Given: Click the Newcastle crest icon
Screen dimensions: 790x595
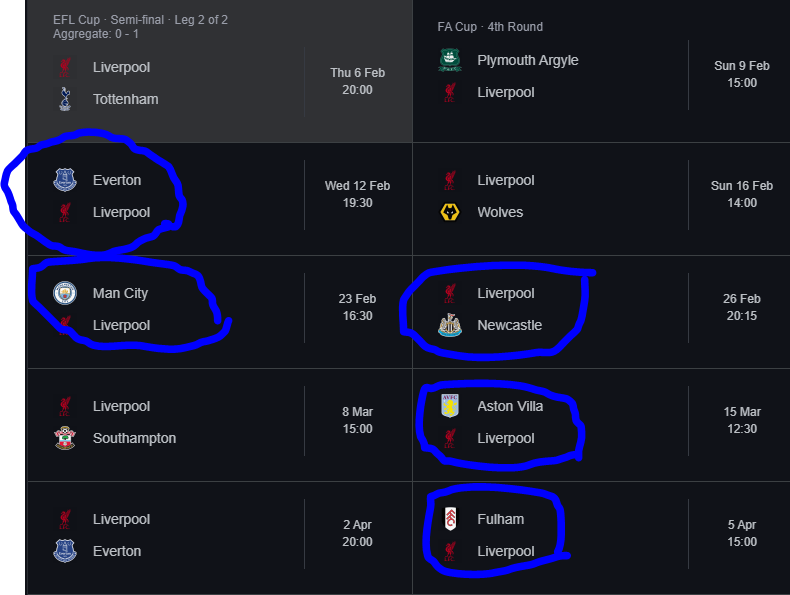Looking at the screenshot, I should pyautogui.click(x=450, y=325).
